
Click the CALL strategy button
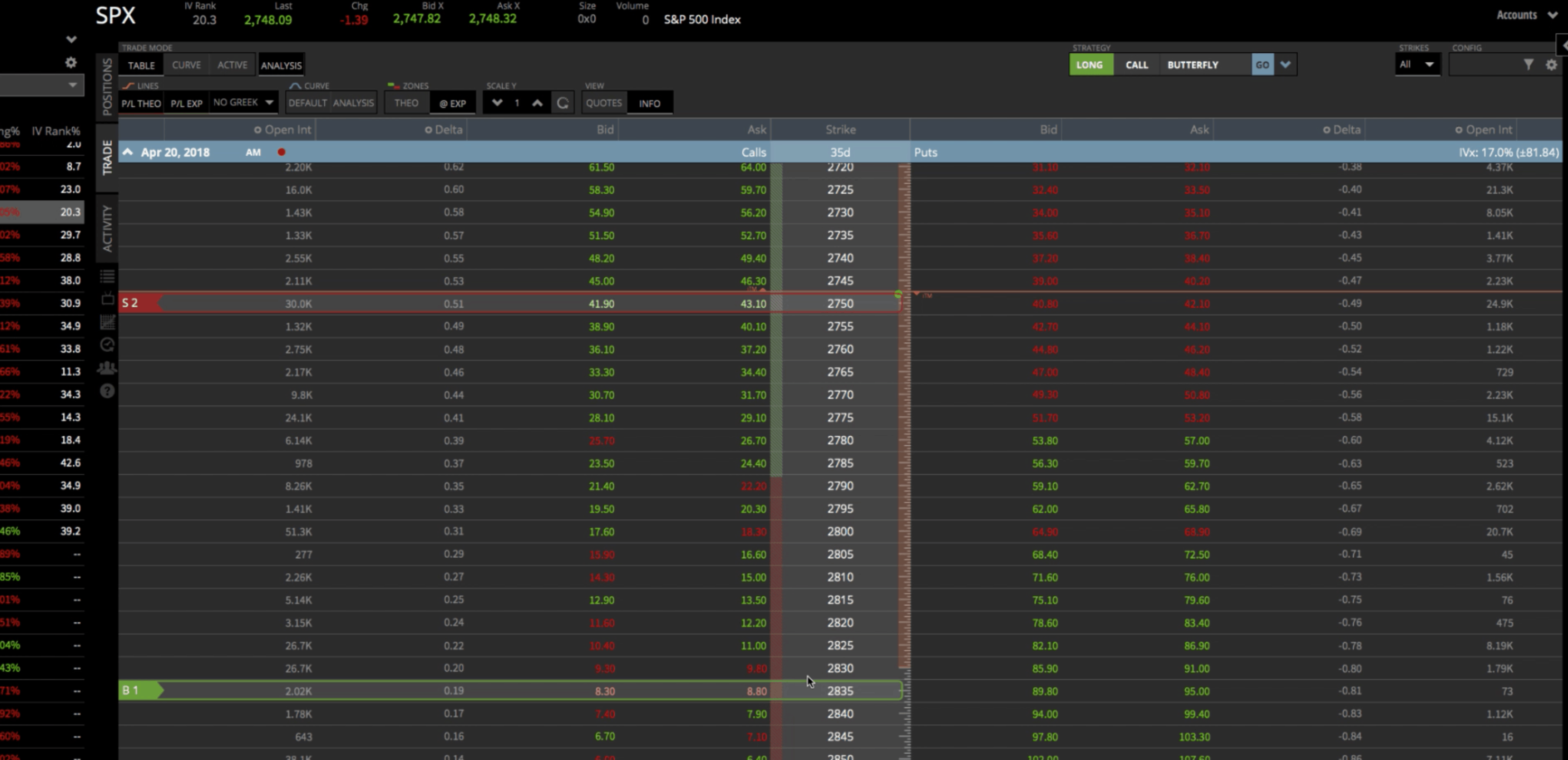[1136, 65]
